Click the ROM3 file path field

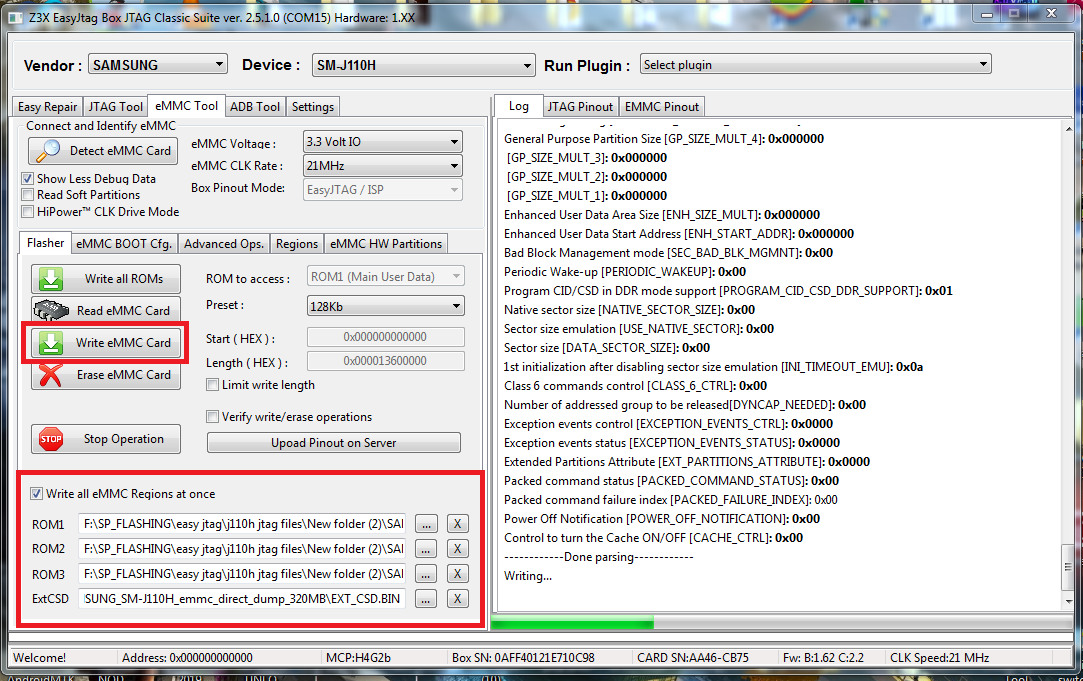coord(244,574)
